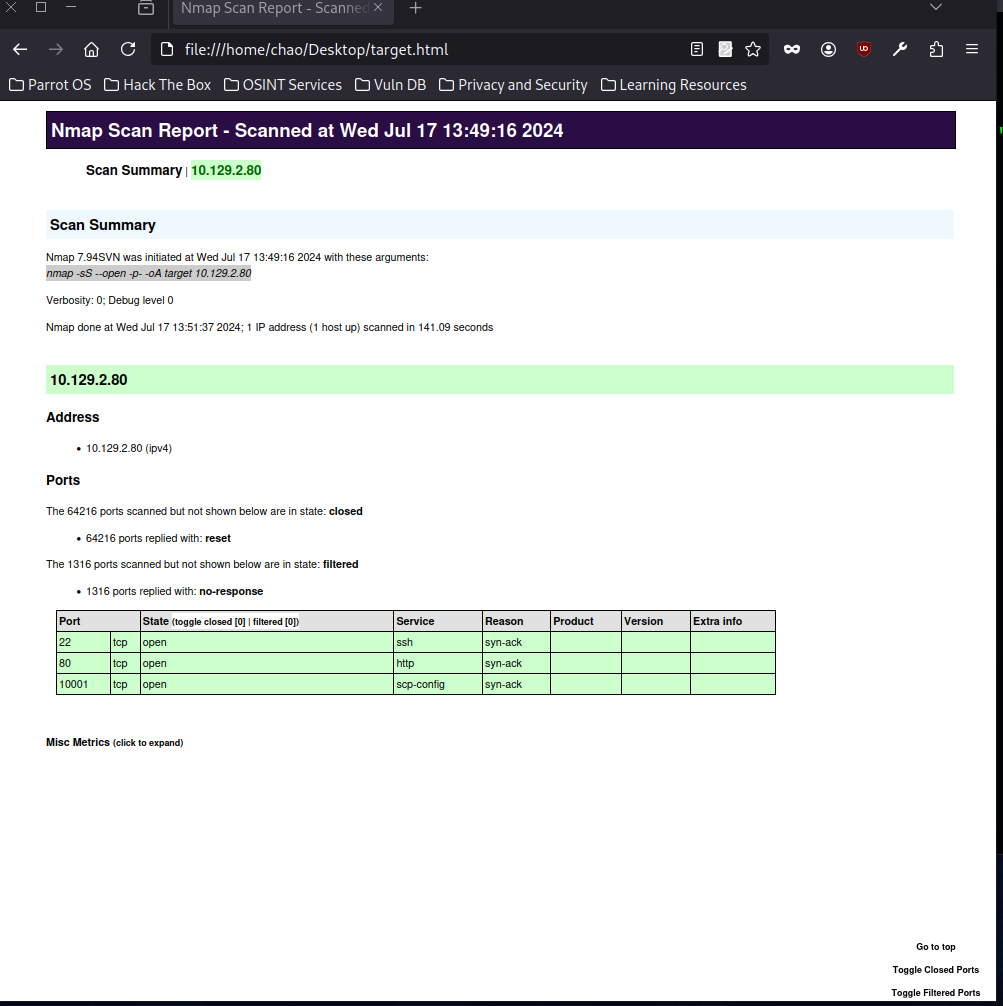Click Toggle Closed Ports link
The width and height of the screenshot is (1003, 1006).
936,970
